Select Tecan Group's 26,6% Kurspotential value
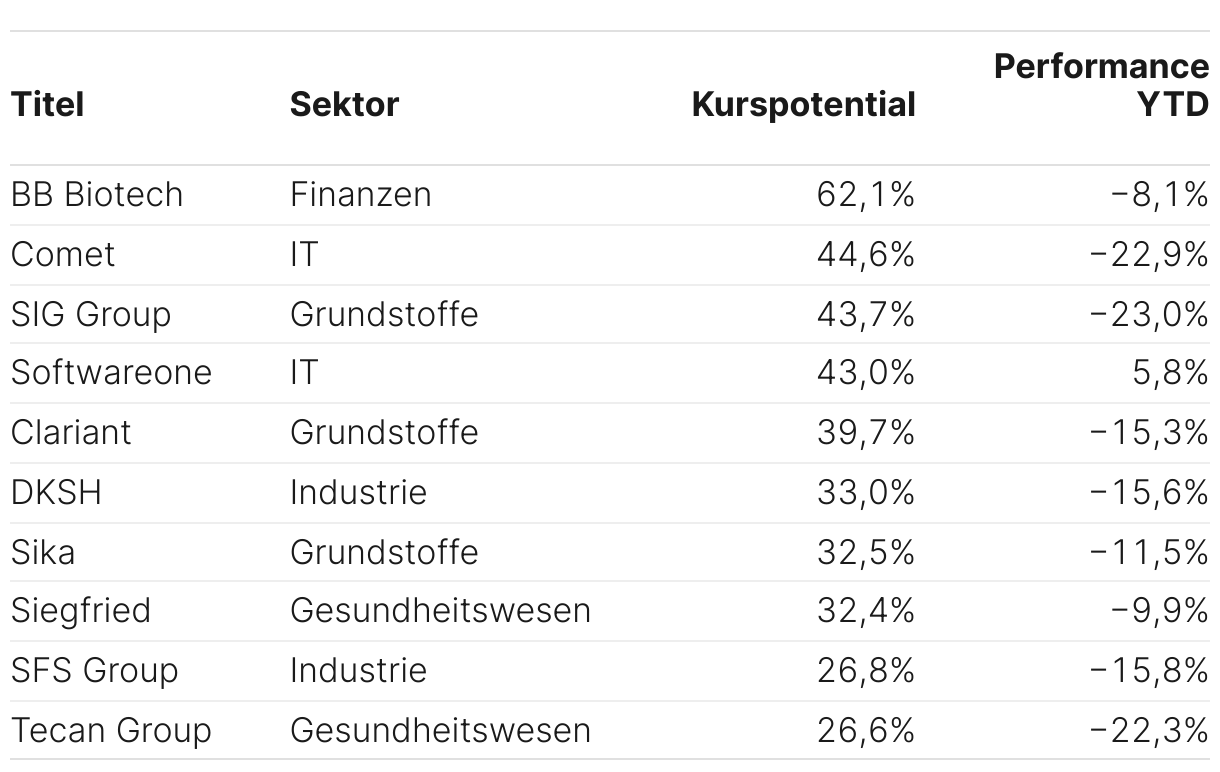This screenshot has width=1220, height=772. tap(865, 730)
